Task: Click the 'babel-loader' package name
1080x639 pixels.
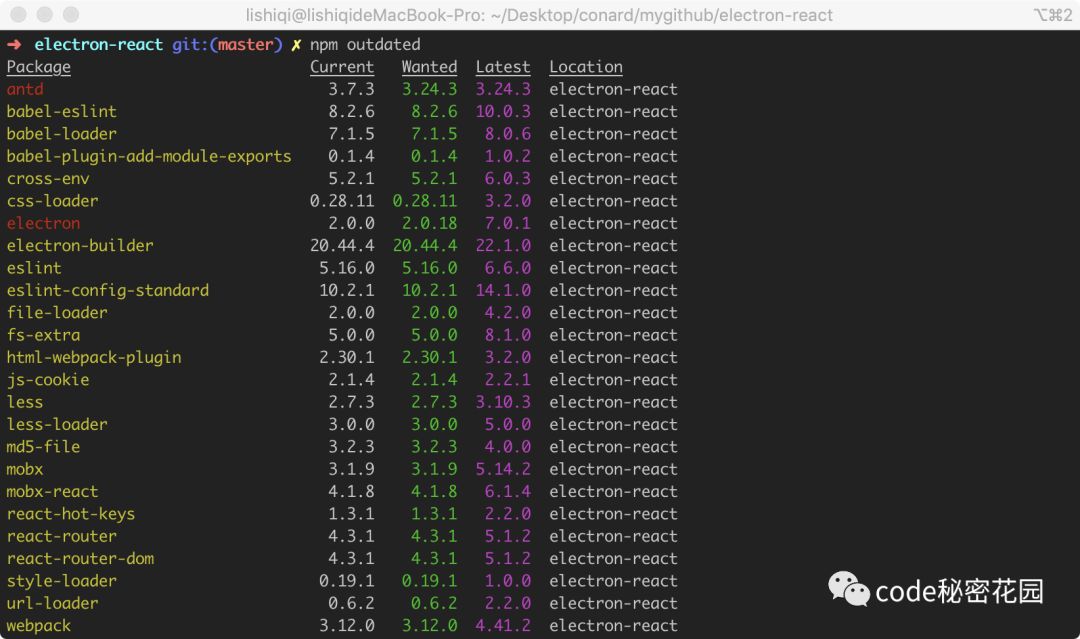Action: click(61, 134)
